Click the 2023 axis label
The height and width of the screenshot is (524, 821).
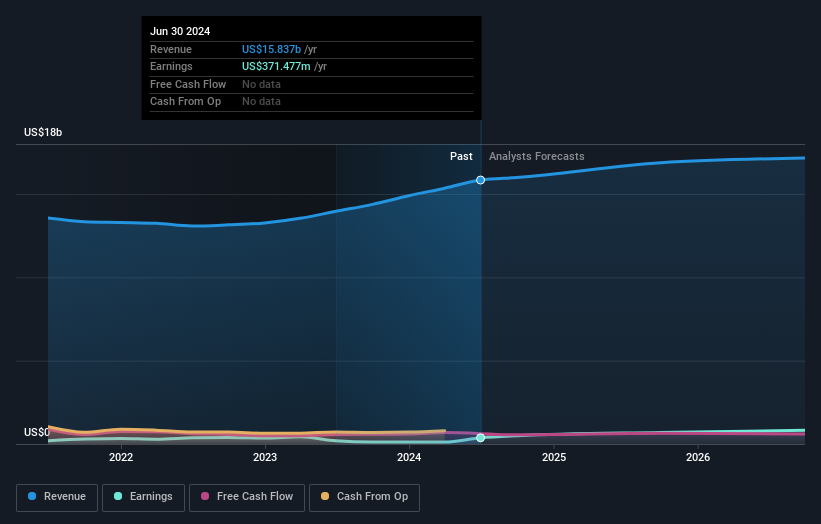click(x=265, y=457)
